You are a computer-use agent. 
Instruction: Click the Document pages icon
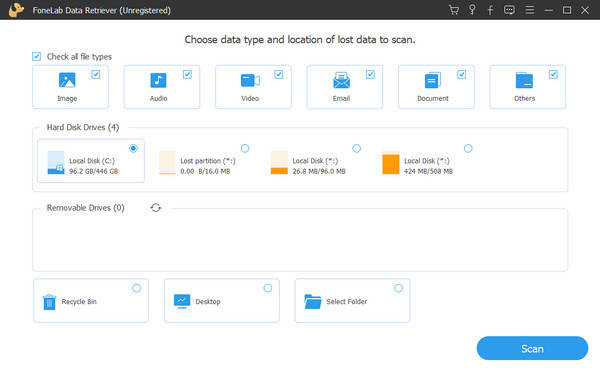click(x=433, y=80)
